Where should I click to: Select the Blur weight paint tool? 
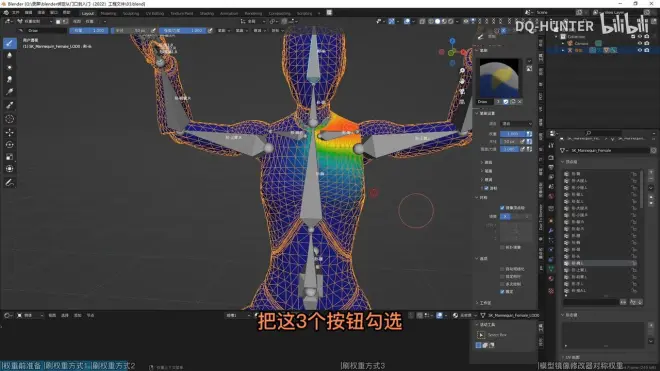[x=9, y=55]
